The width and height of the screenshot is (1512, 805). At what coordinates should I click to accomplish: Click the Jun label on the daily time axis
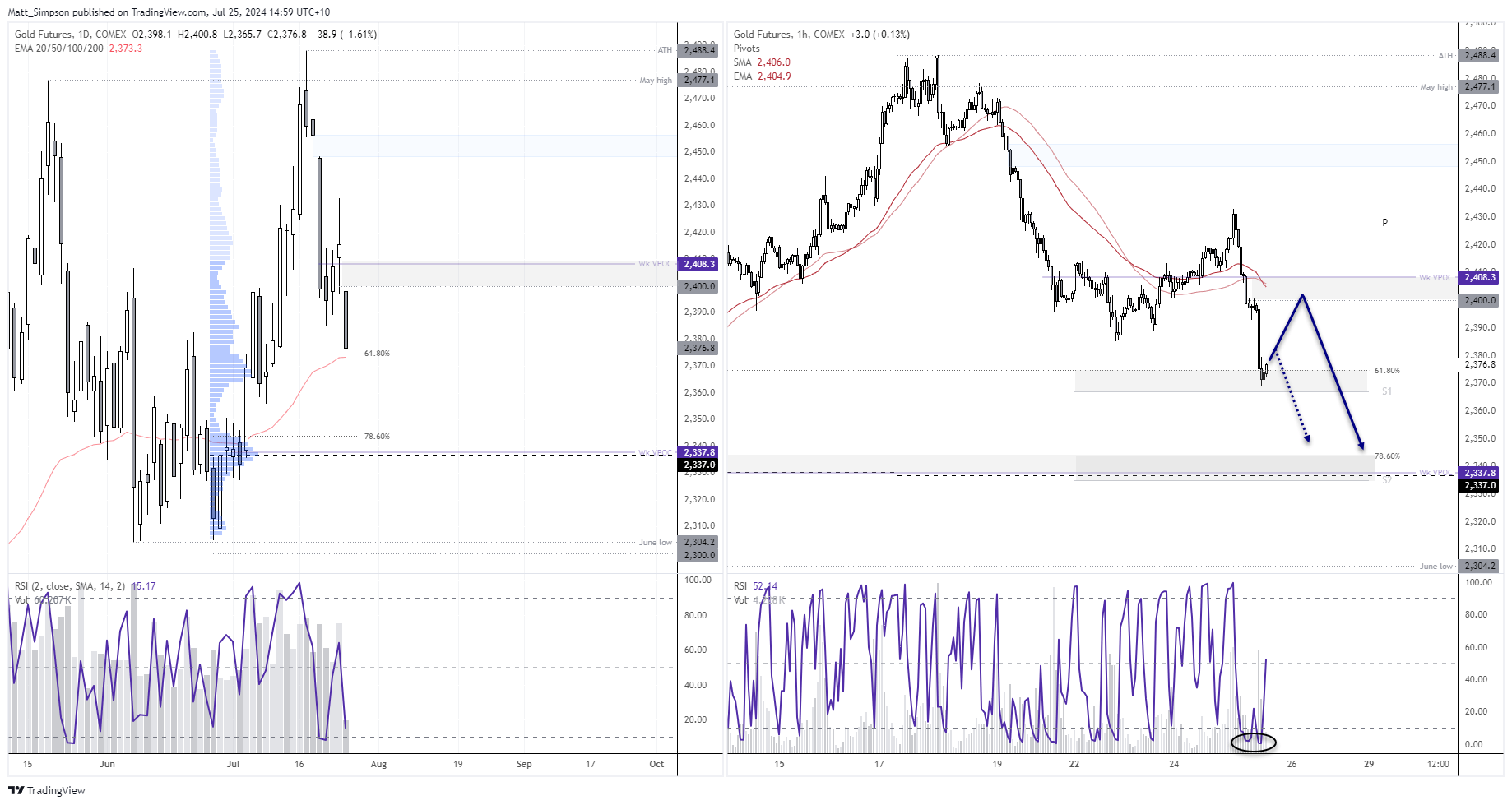click(x=107, y=764)
